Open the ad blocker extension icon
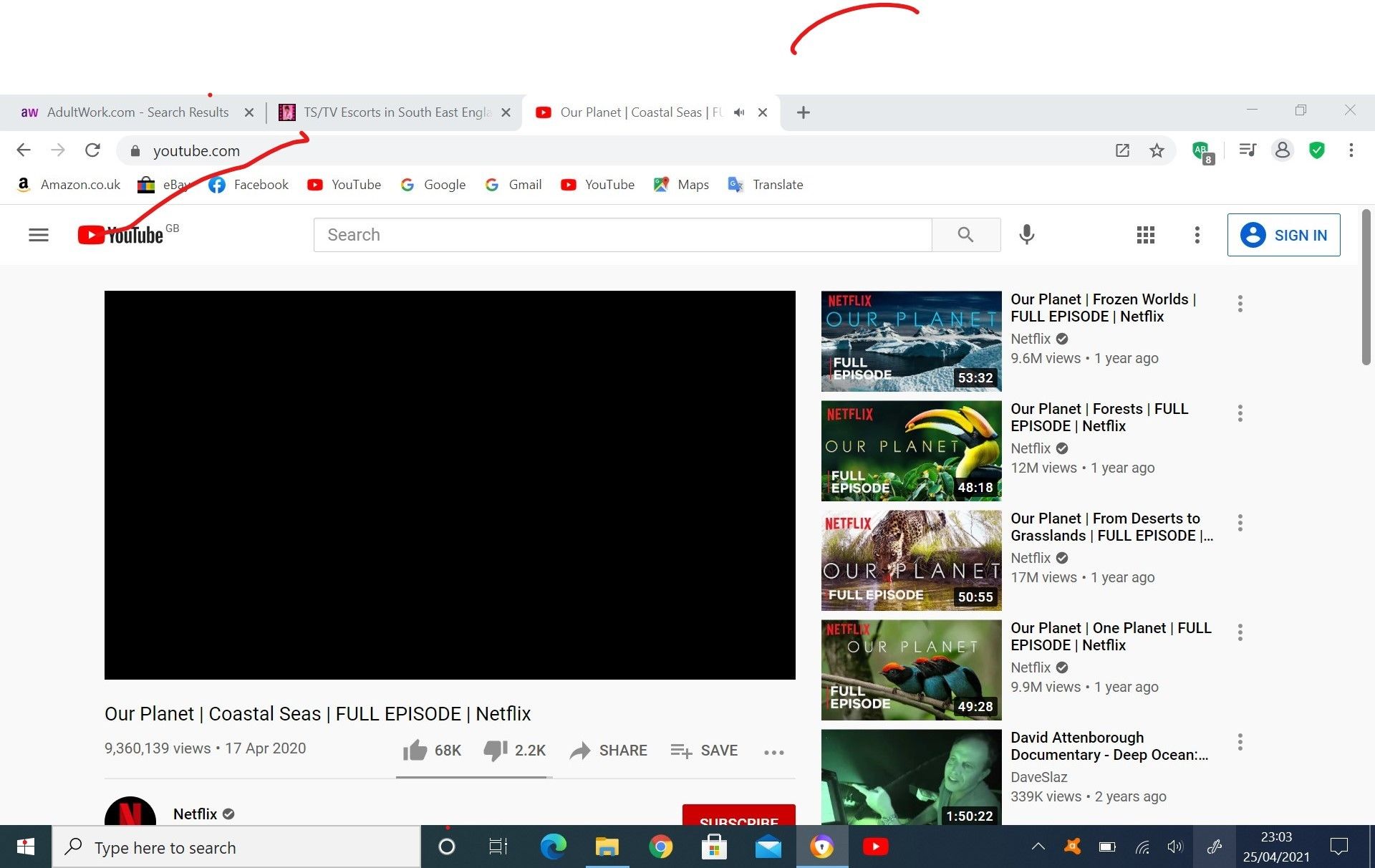This screenshot has height=868, width=1375. [1202, 151]
